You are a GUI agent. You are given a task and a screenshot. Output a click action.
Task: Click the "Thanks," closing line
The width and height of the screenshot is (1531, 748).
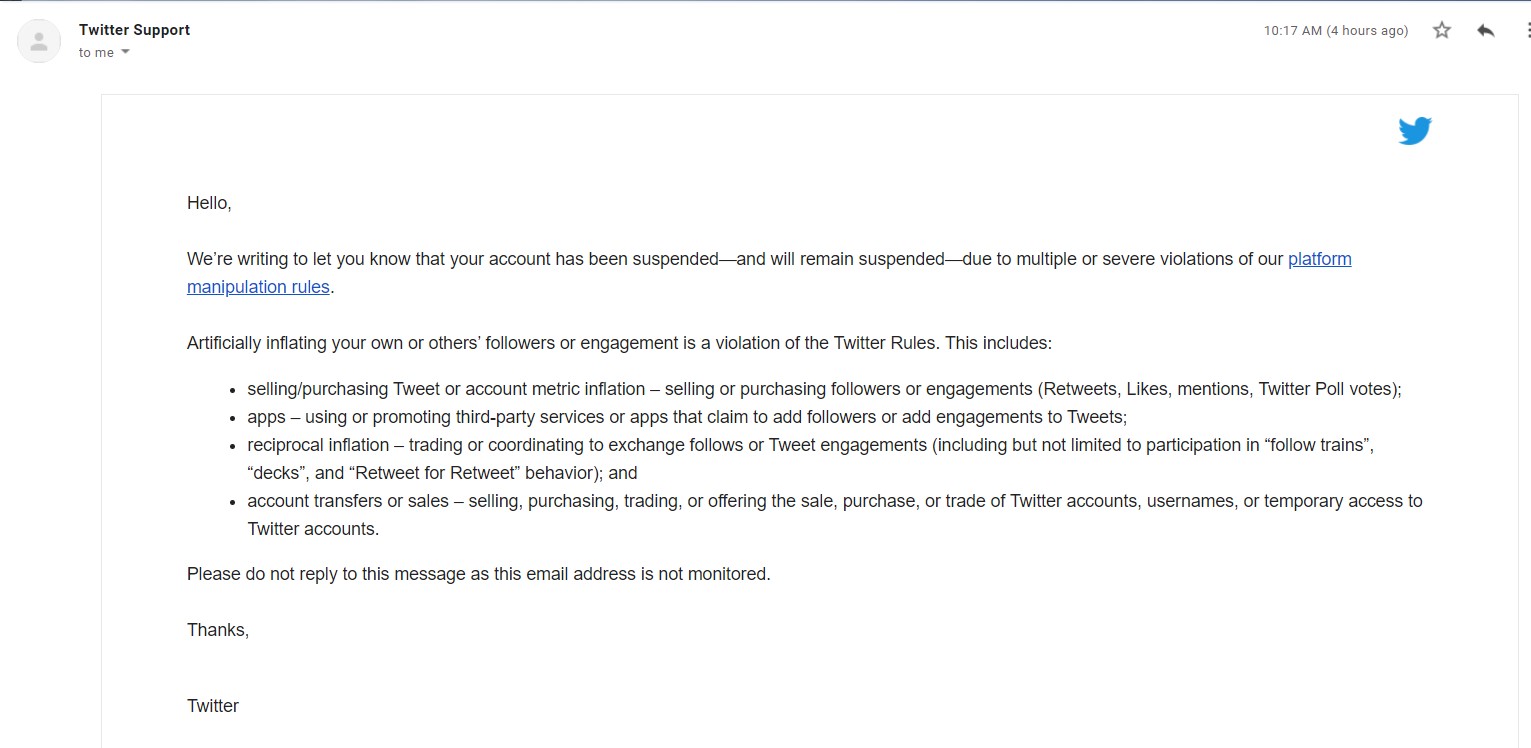click(x=218, y=630)
